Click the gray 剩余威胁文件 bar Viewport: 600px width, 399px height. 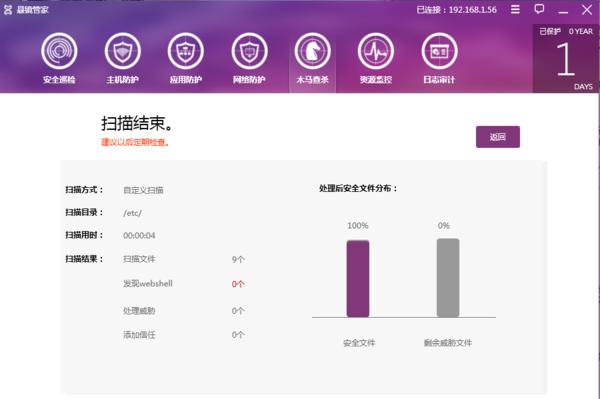(x=448, y=278)
